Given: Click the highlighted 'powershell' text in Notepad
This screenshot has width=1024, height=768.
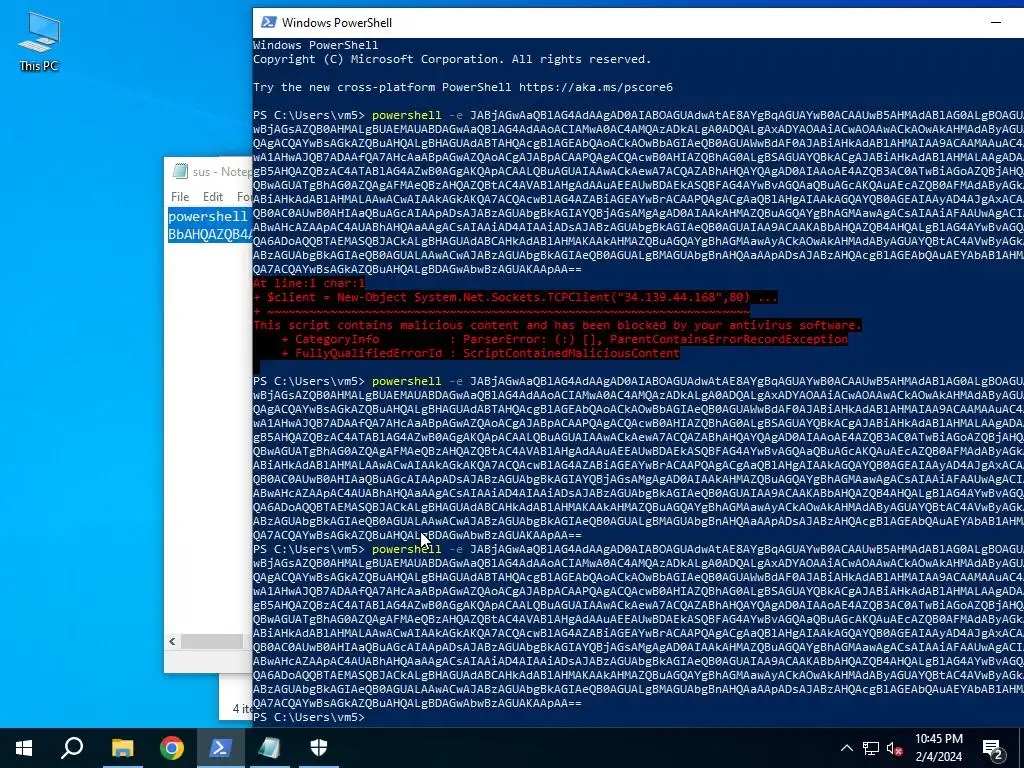Looking at the screenshot, I should click(x=208, y=216).
